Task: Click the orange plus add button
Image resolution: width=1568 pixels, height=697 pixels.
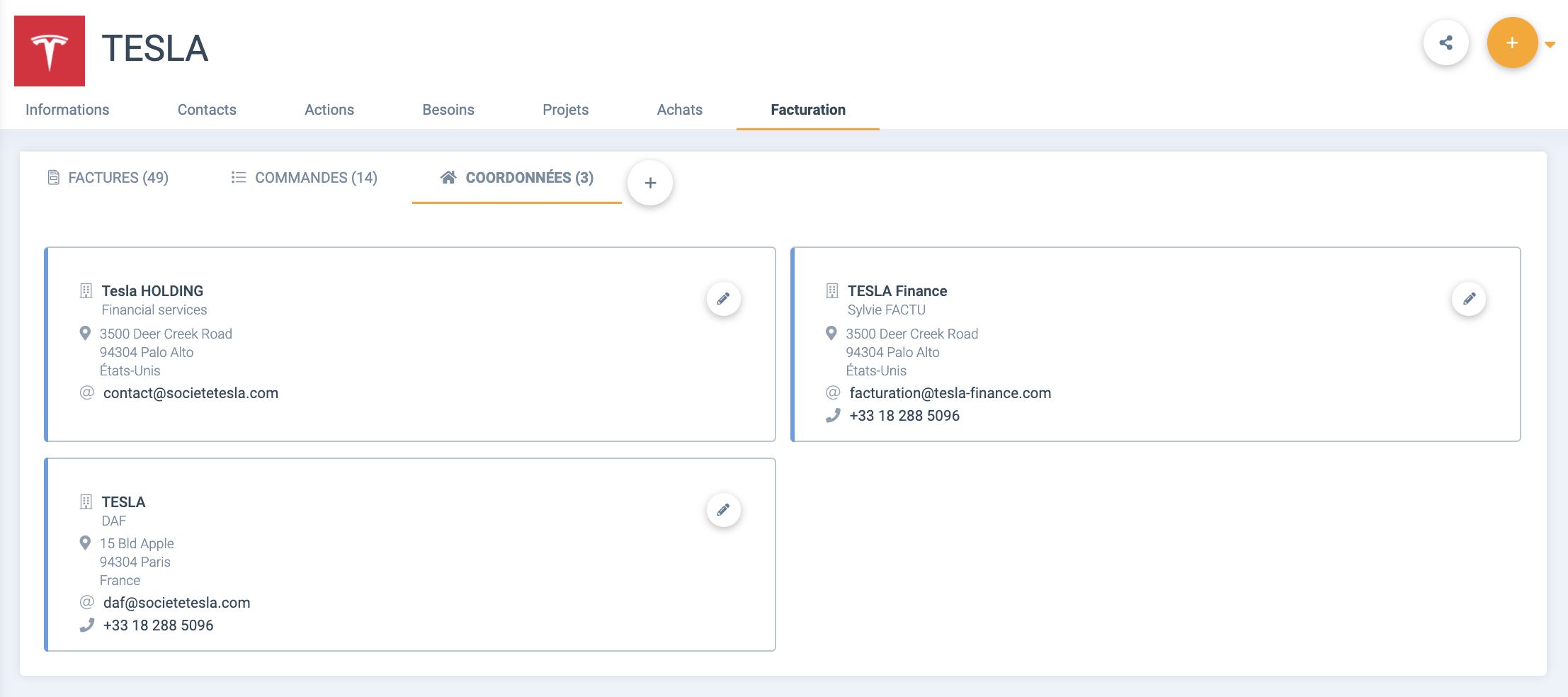Action: 1512,42
